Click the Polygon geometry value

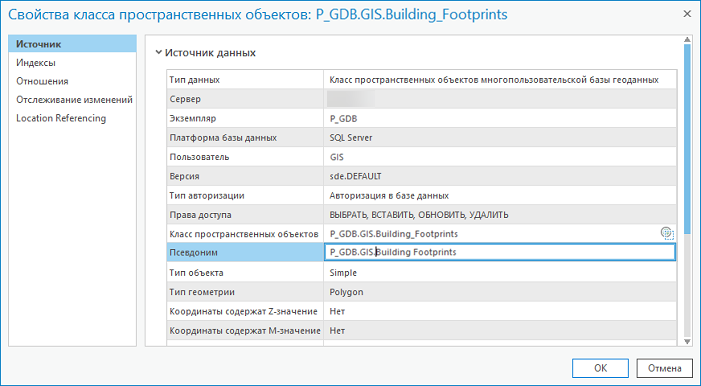tap(346, 292)
